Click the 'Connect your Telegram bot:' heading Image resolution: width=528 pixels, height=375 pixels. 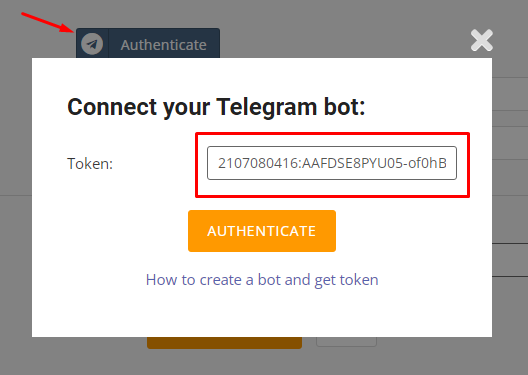pos(216,107)
